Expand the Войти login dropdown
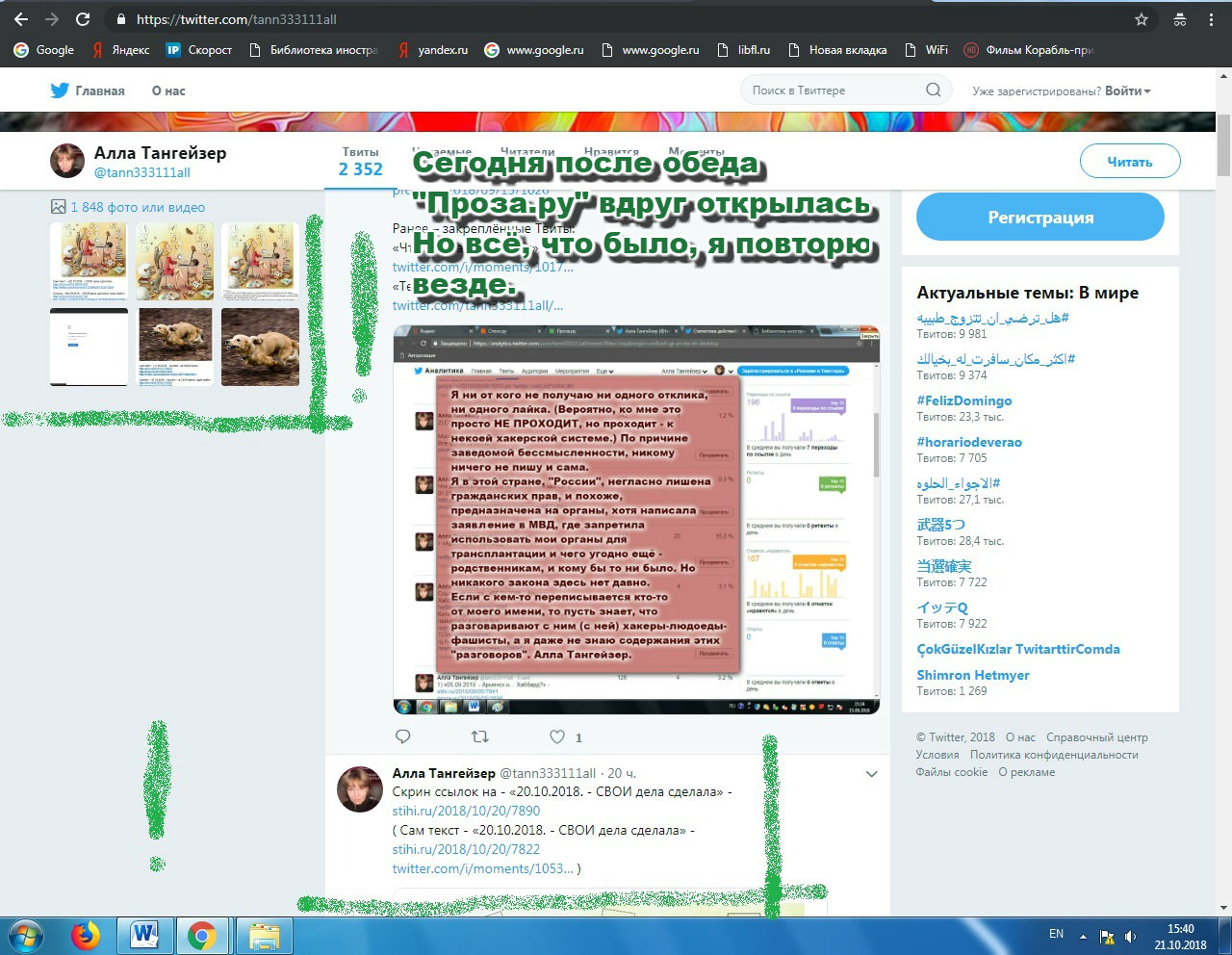 [1128, 90]
